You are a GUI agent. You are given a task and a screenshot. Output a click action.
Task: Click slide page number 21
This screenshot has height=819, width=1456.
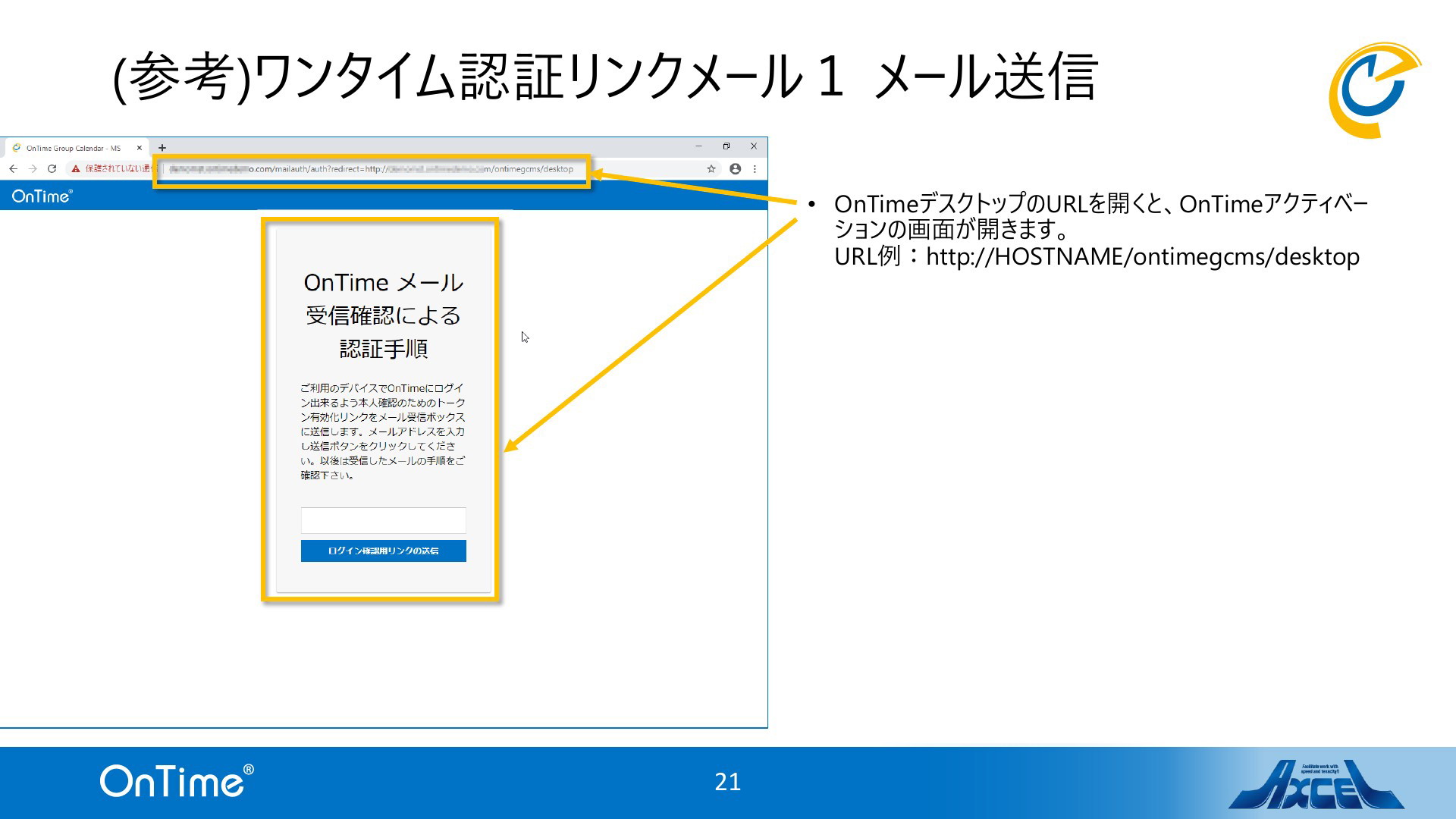[727, 782]
